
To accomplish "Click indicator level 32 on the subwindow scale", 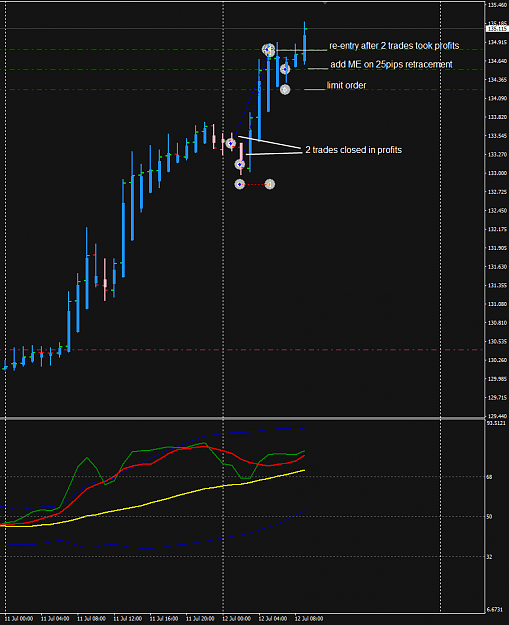I will click(489, 556).
